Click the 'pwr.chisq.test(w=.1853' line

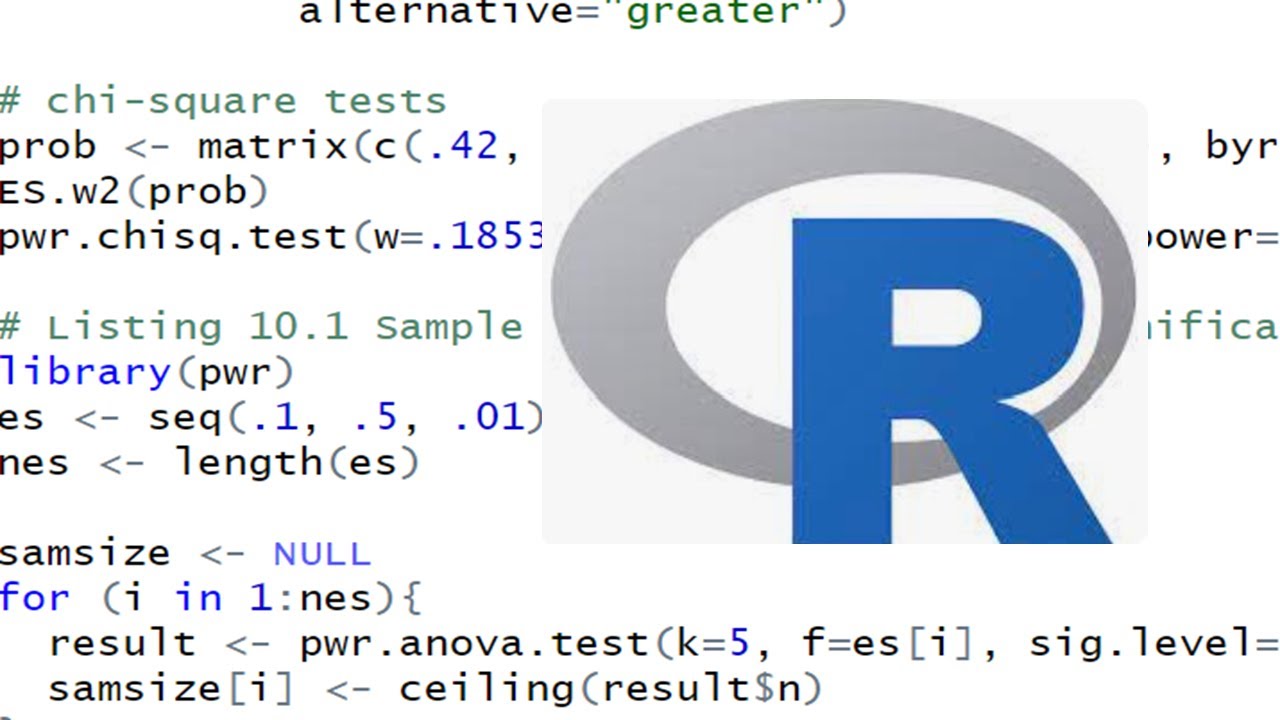pos(272,237)
